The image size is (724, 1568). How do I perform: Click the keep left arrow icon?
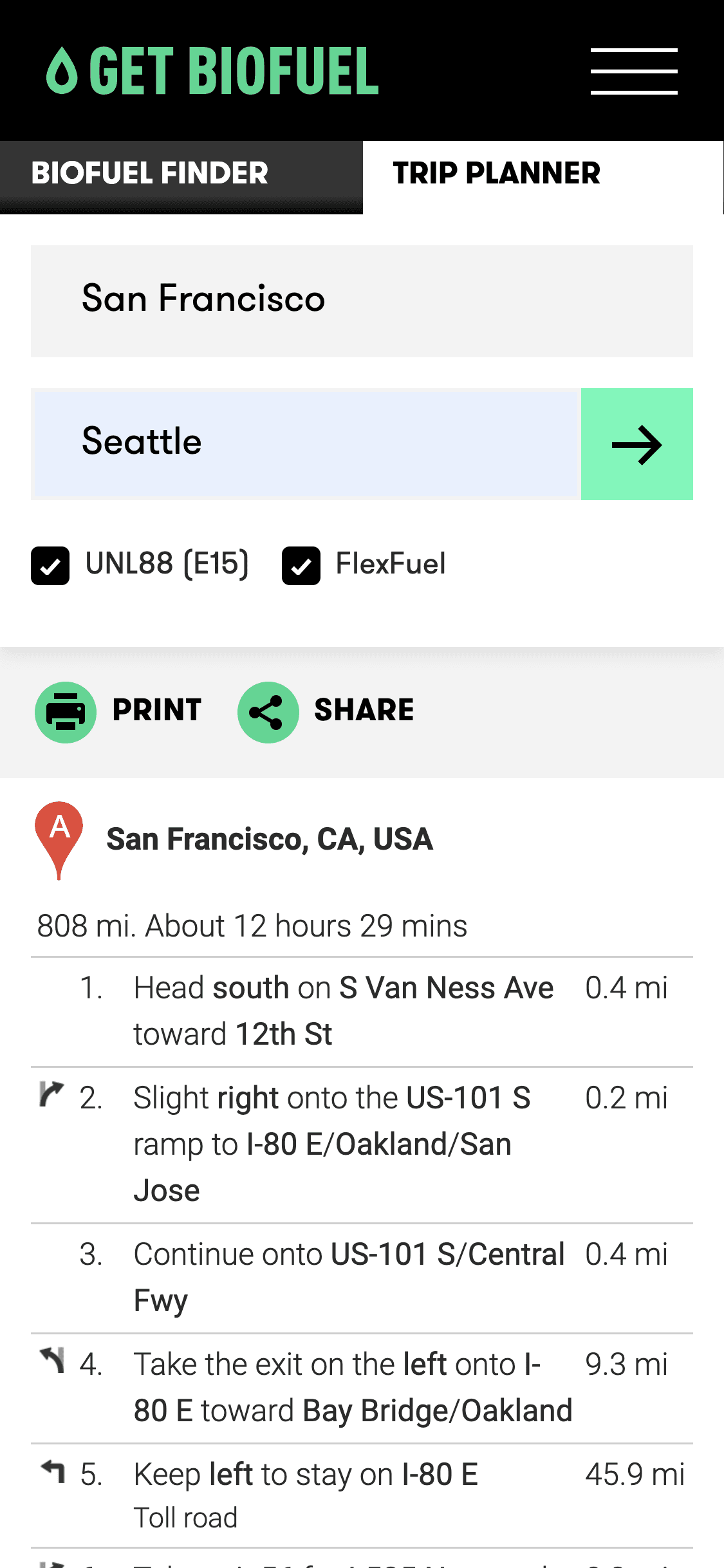tap(53, 1471)
